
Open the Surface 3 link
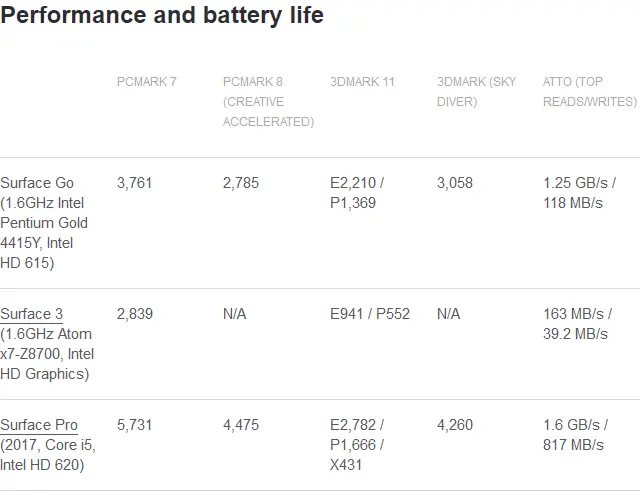tap(31, 314)
